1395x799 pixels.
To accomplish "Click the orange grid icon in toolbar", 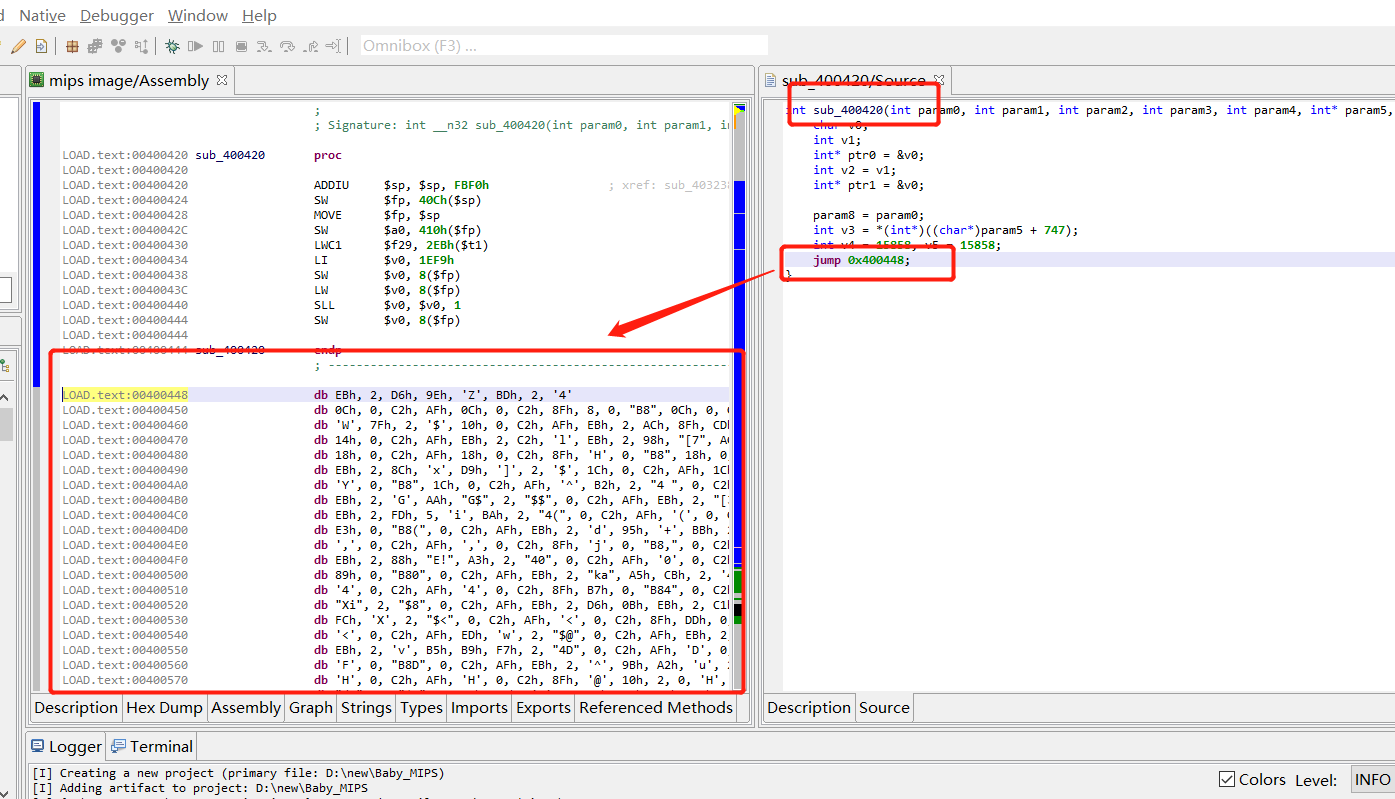I will (x=72, y=46).
